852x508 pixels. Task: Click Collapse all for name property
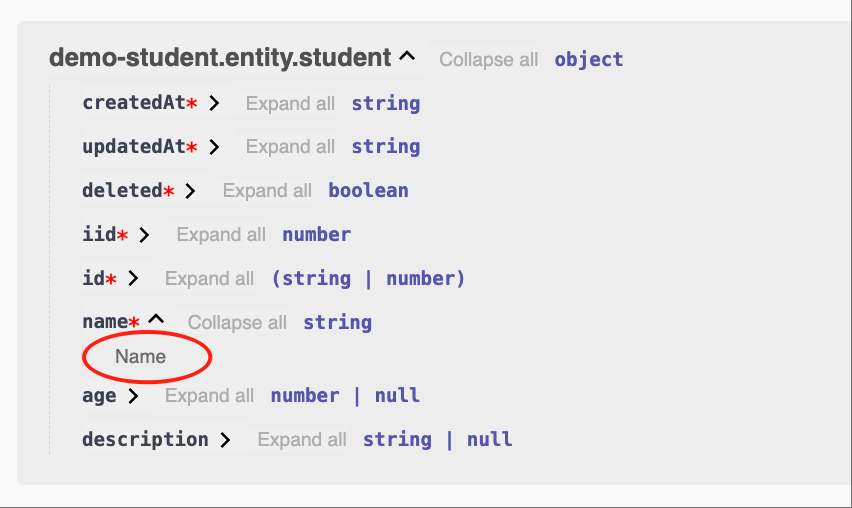pos(237,322)
